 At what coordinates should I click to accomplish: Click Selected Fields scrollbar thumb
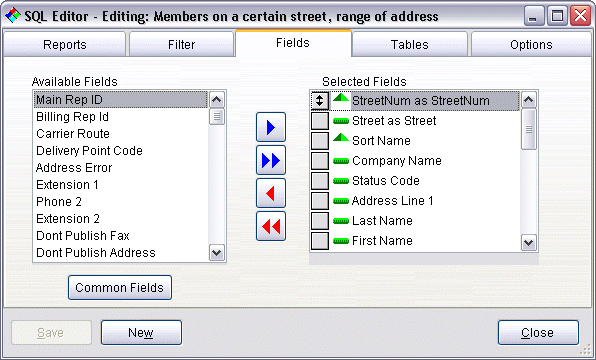(x=529, y=129)
